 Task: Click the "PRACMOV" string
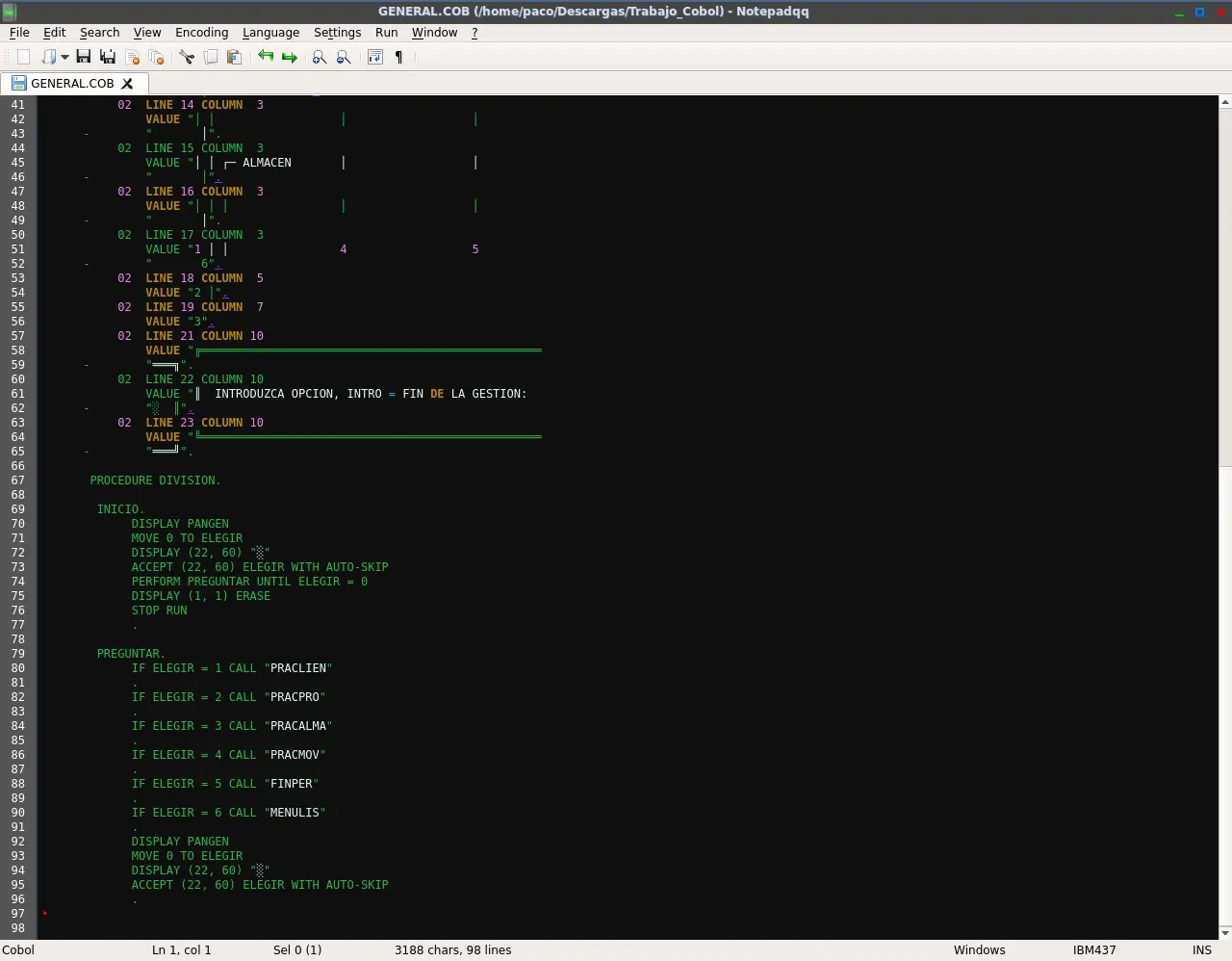(x=295, y=755)
